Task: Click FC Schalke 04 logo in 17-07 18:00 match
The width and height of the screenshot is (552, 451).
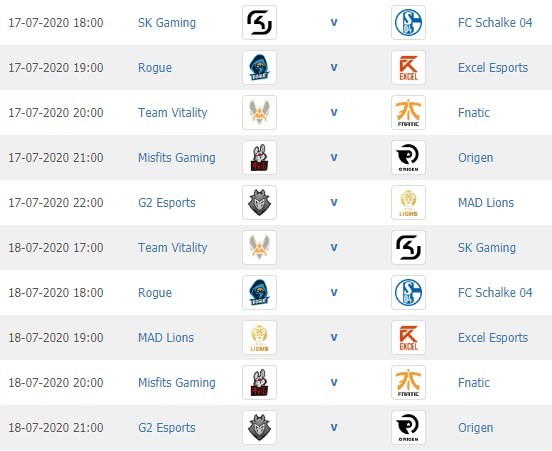Action: pyautogui.click(x=408, y=23)
